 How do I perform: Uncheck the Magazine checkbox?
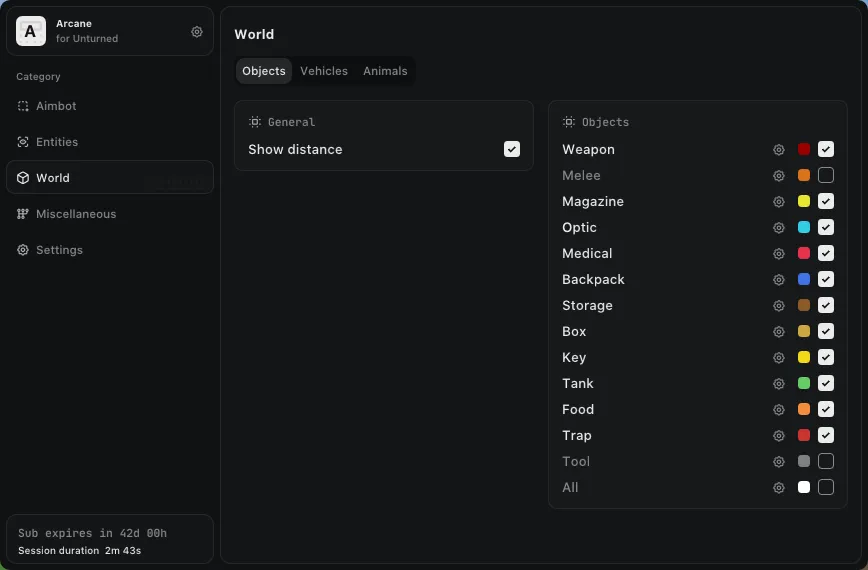pos(826,202)
